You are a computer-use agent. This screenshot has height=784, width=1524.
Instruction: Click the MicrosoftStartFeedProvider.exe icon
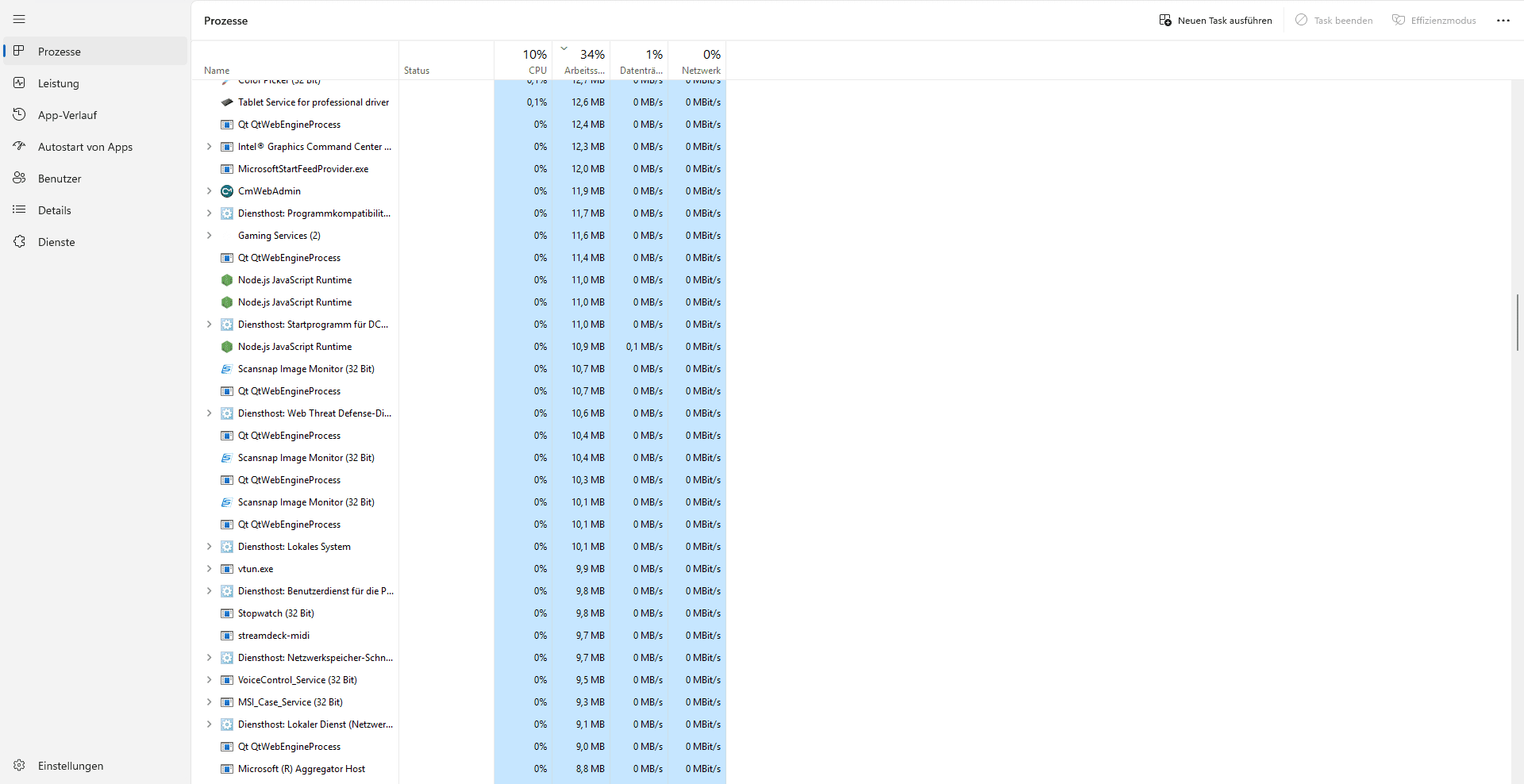tap(227, 169)
